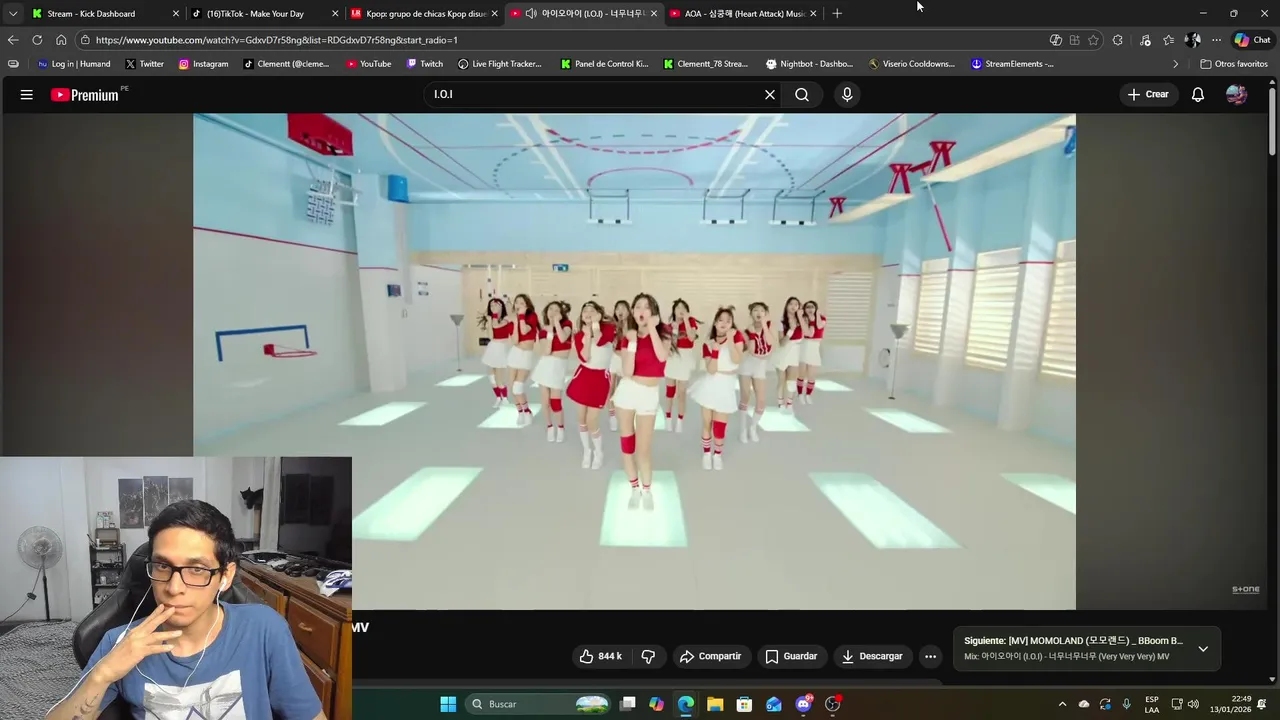Open clock and date 22:49 panel
Screen dimensions: 1280x720
tap(1231, 704)
